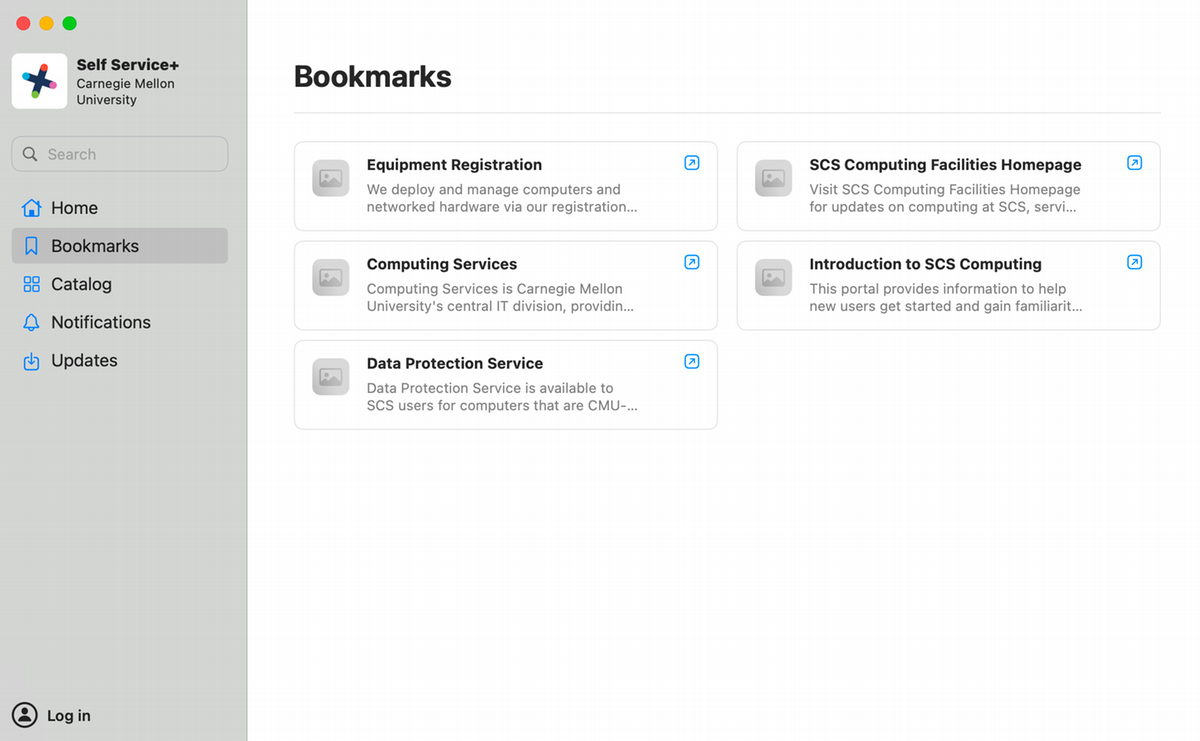The width and height of the screenshot is (1200, 741).
Task: Open Data Protection Service external link arrow
Action: pyautogui.click(x=692, y=361)
